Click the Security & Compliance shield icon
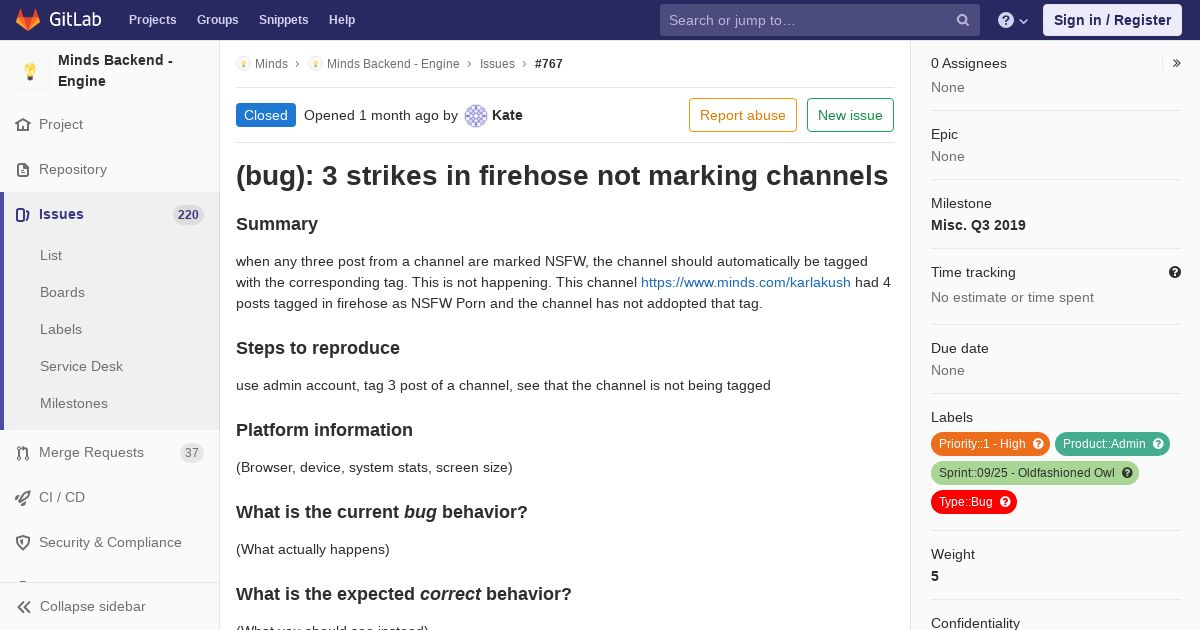This screenshot has width=1200, height=630. pos(23,543)
